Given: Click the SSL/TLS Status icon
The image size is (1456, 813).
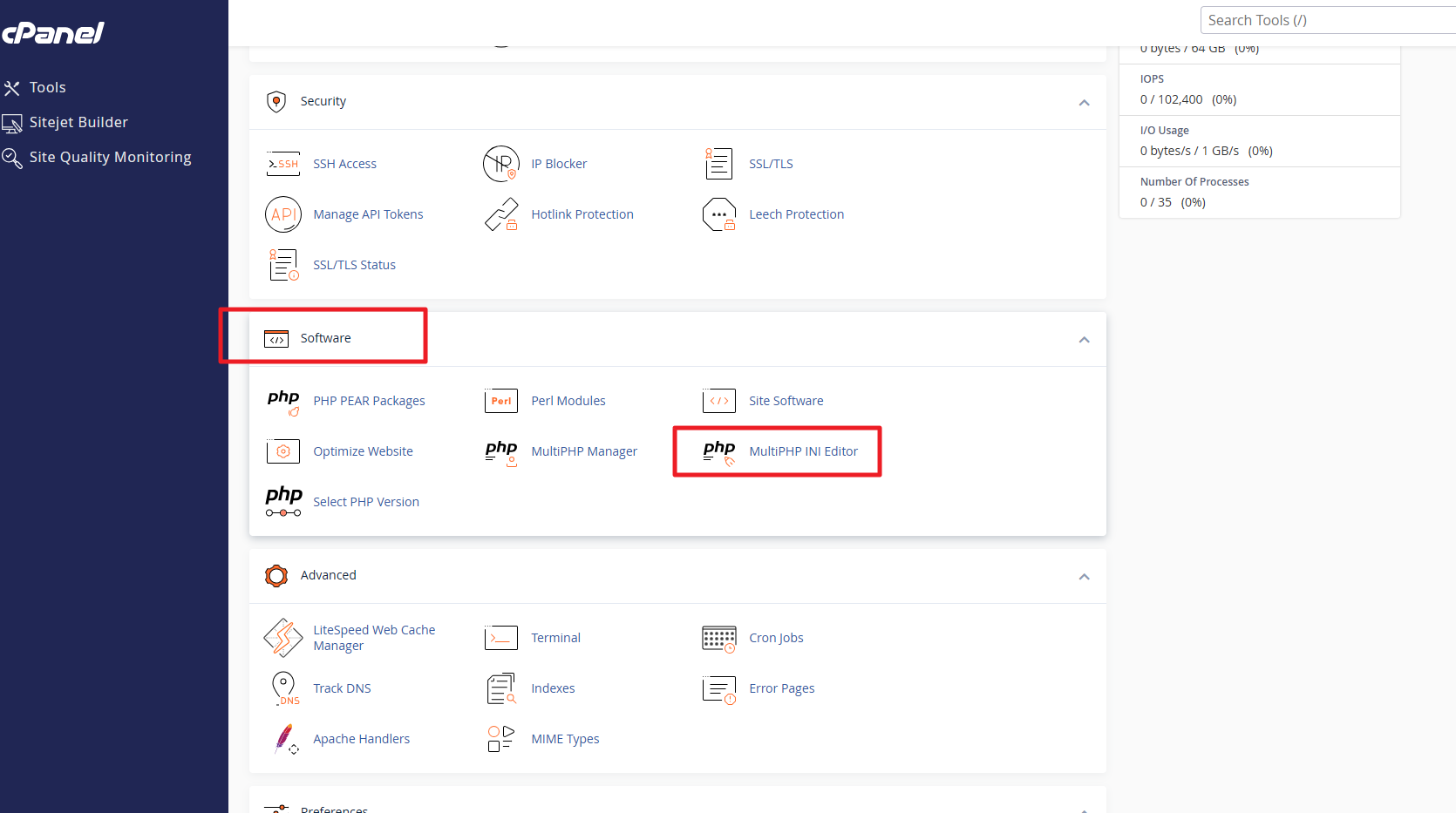Looking at the screenshot, I should (x=283, y=265).
